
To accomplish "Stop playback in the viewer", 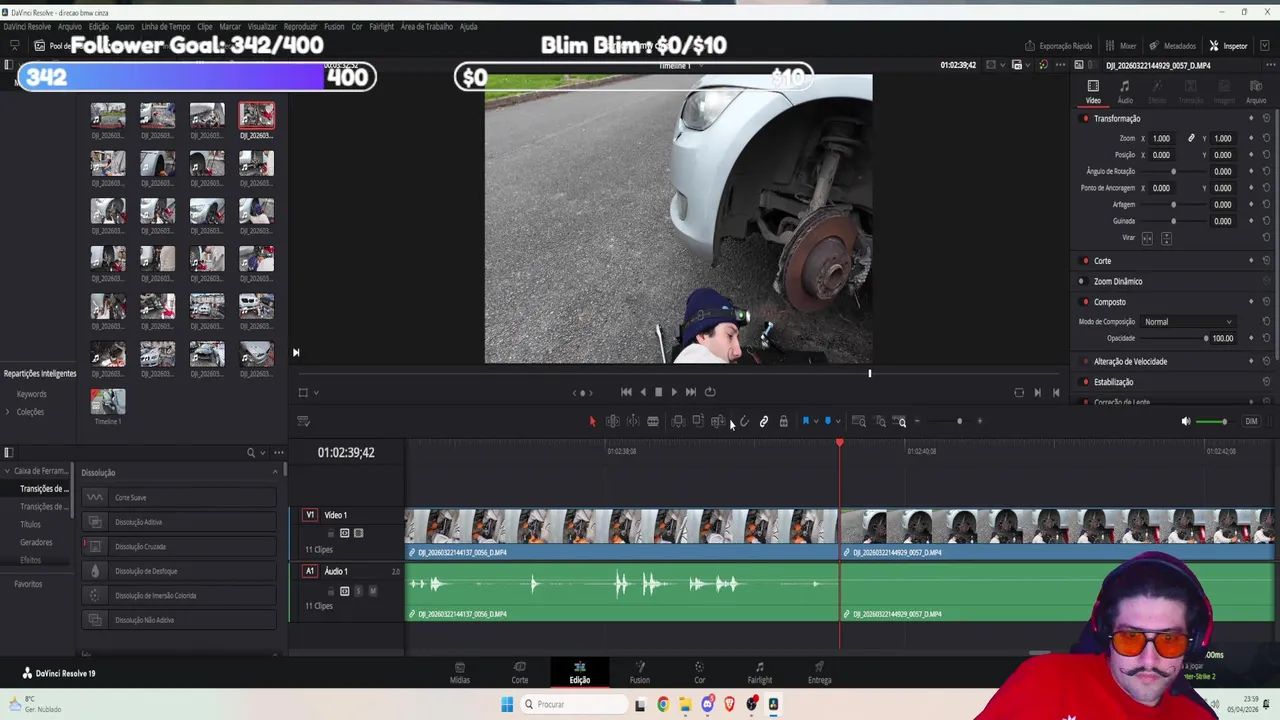I will [658, 392].
